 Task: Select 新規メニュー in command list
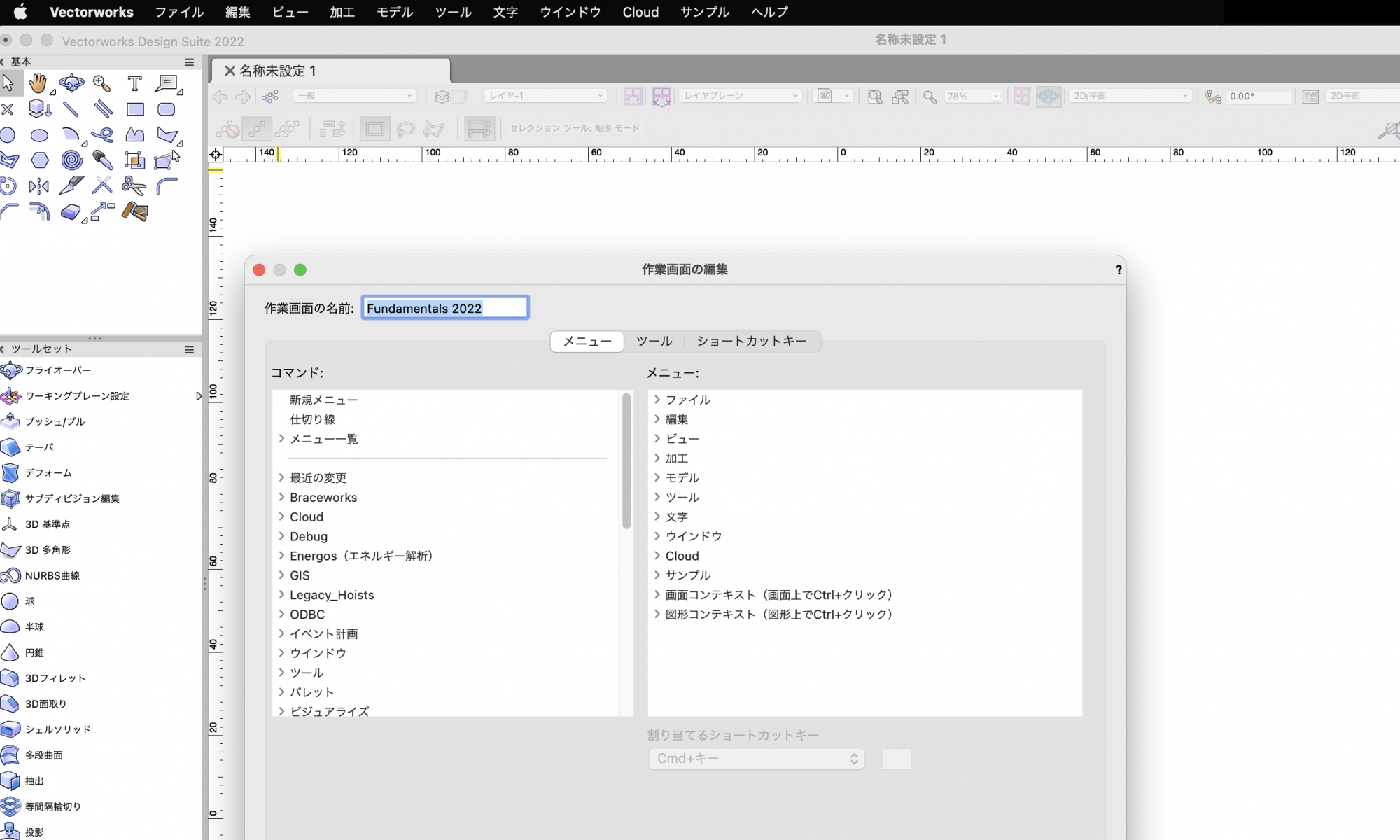pos(323,400)
